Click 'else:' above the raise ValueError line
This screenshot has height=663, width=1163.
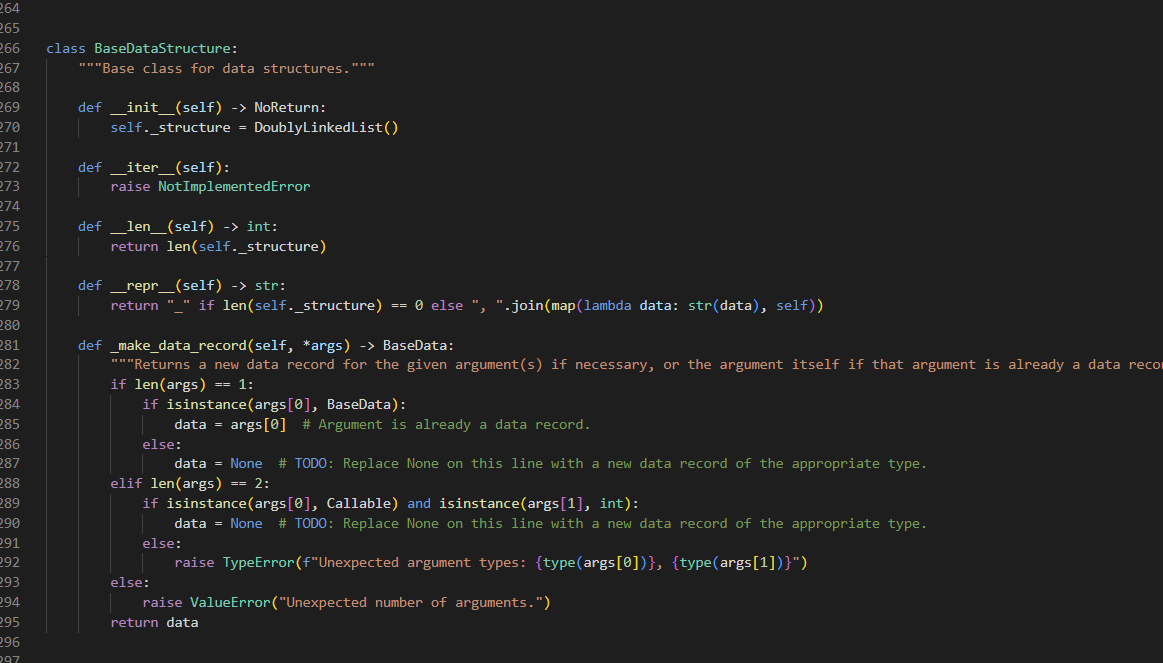click(x=131, y=583)
